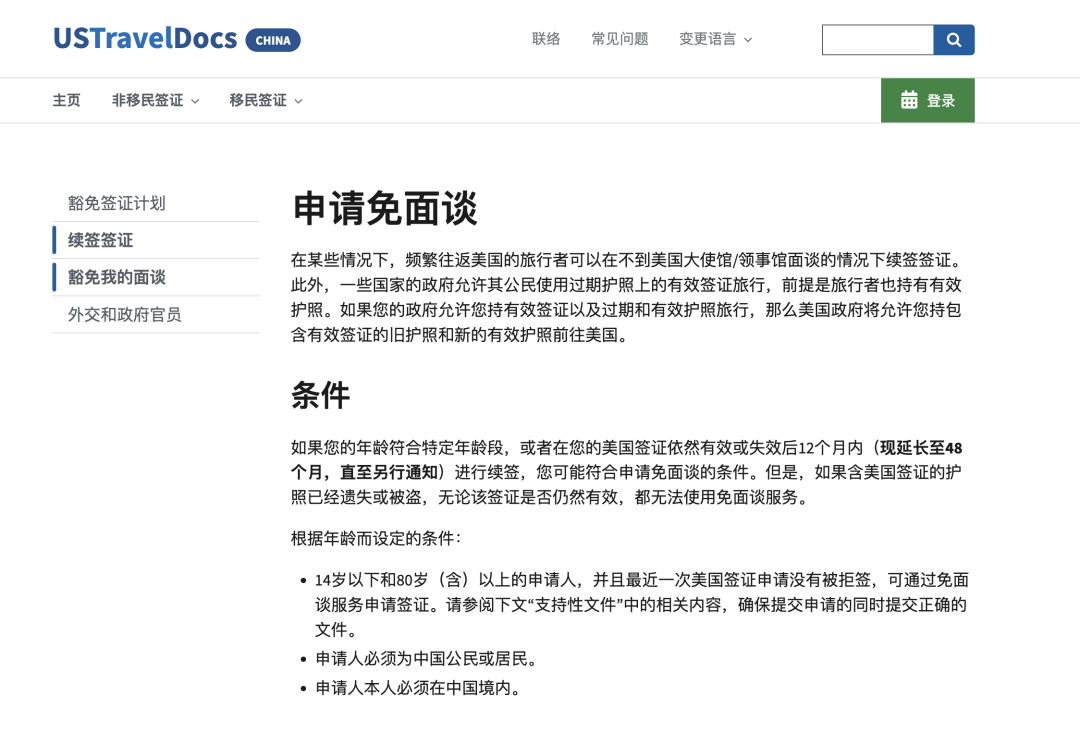The width and height of the screenshot is (1080, 732).
Task: Expand the 移民签证 navigation menu
Action: click(x=258, y=100)
